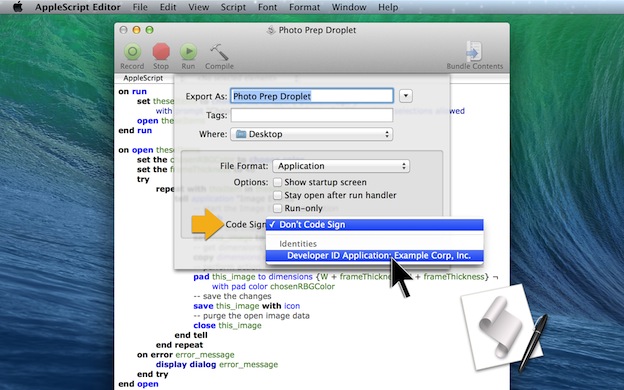Open the Script menu
The image size is (624, 390).
[233, 7]
